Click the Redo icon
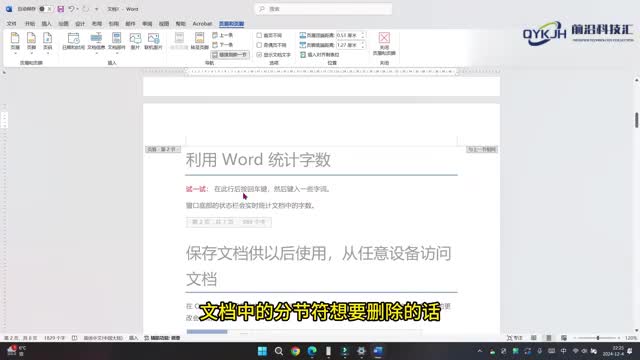Screen dimensions: 640x360 [86, 9]
